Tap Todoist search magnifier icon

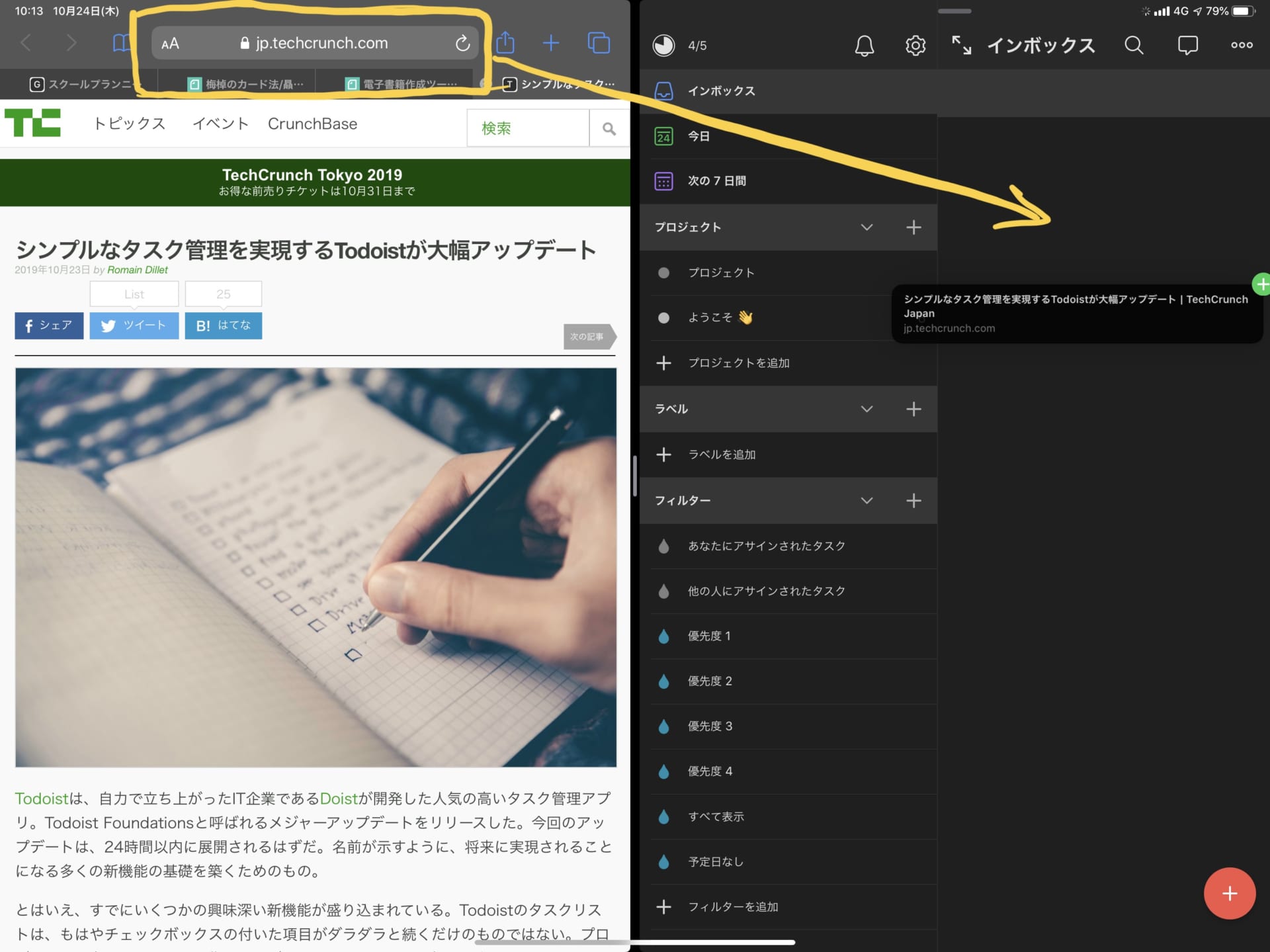tap(1134, 45)
